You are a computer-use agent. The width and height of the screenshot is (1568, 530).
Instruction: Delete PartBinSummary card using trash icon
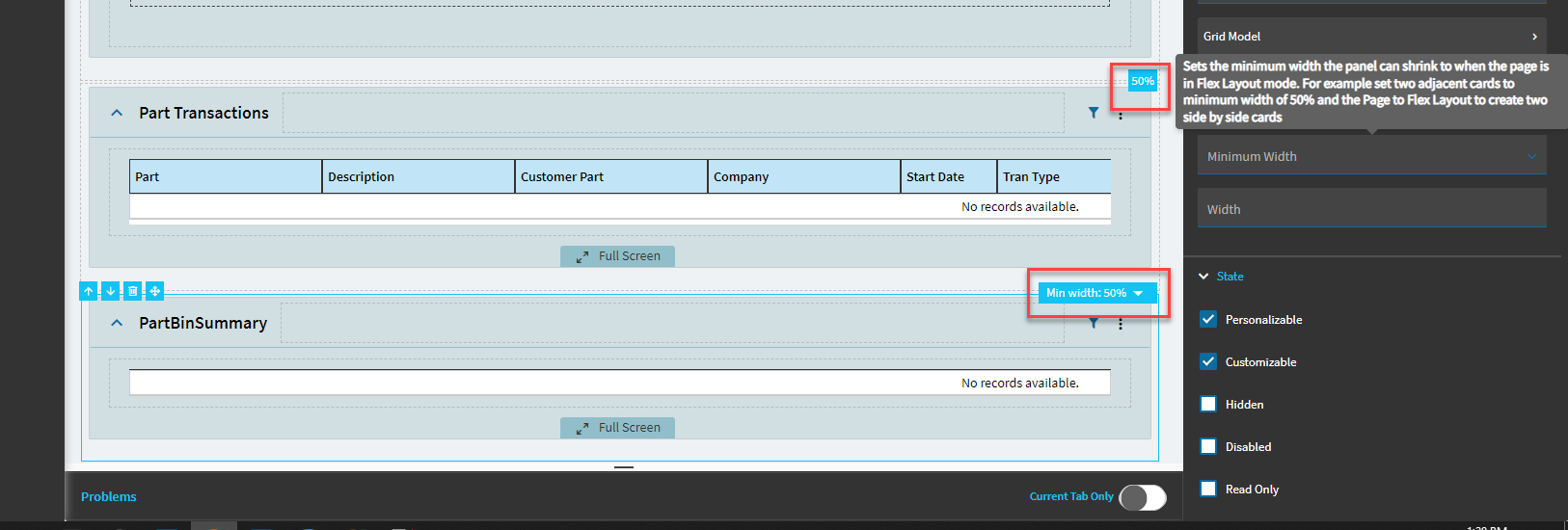click(133, 291)
